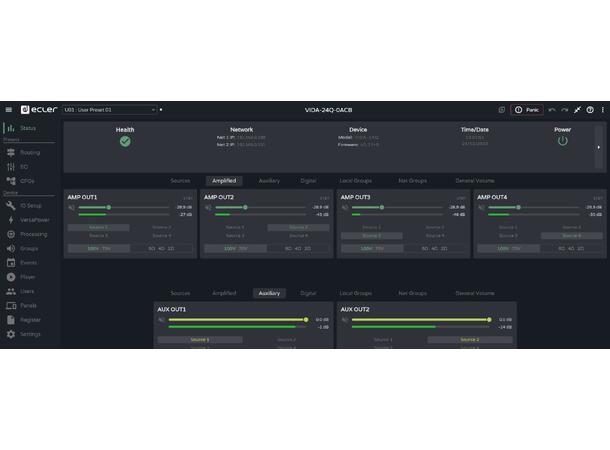
Task: Mute AMP OUT4 speaker toggle
Action: pos(481,207)
